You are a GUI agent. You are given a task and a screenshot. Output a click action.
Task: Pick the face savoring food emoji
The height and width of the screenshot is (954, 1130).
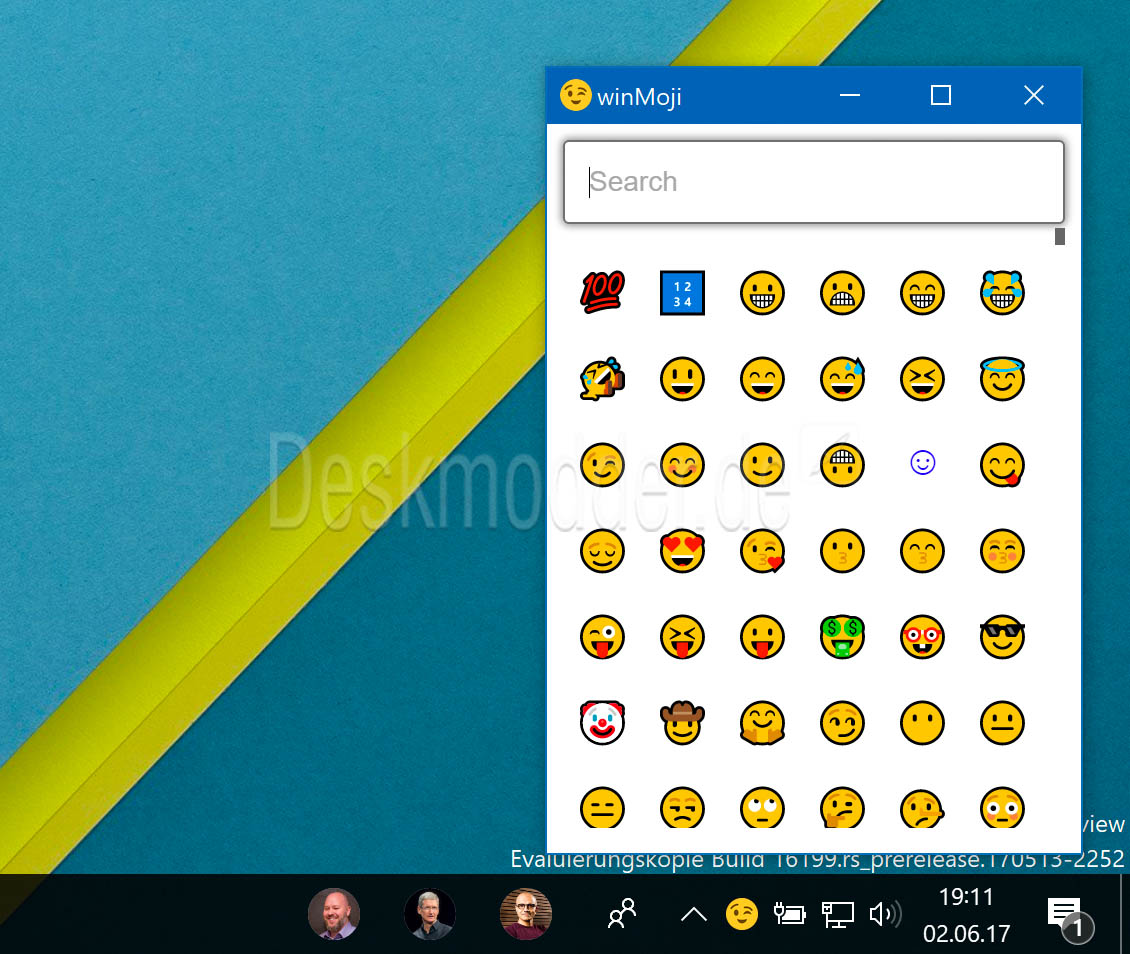(x=1002, y=465)
